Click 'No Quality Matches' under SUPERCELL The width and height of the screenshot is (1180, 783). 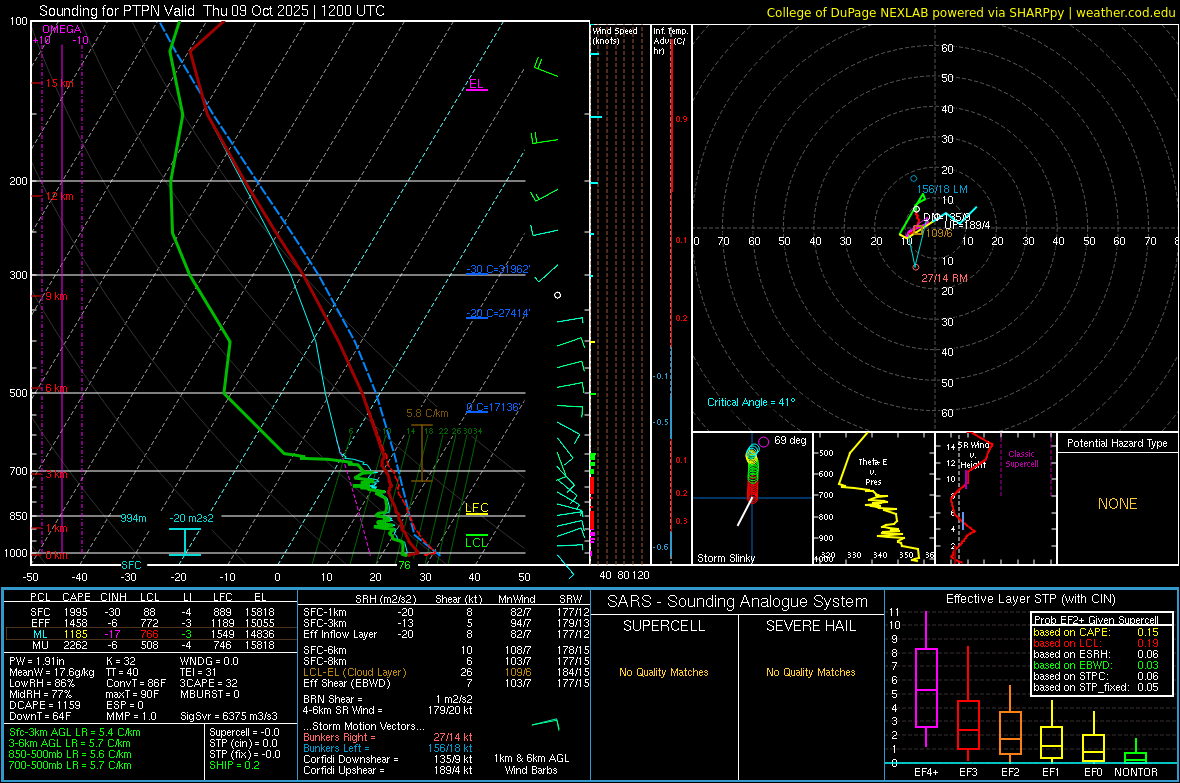[664, 672]
